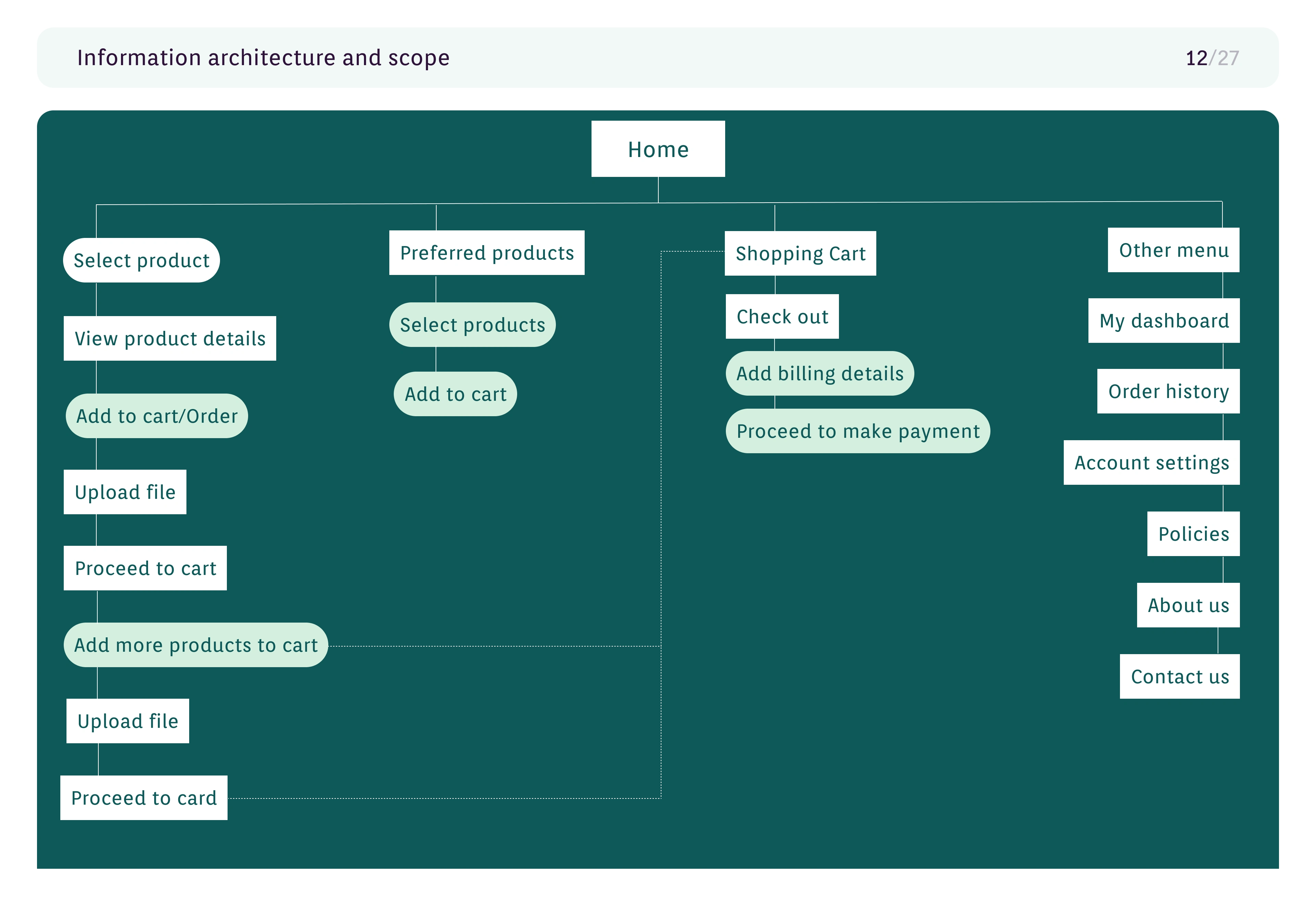Click Add to cart under Preferred products

click(x=455, y=394)
